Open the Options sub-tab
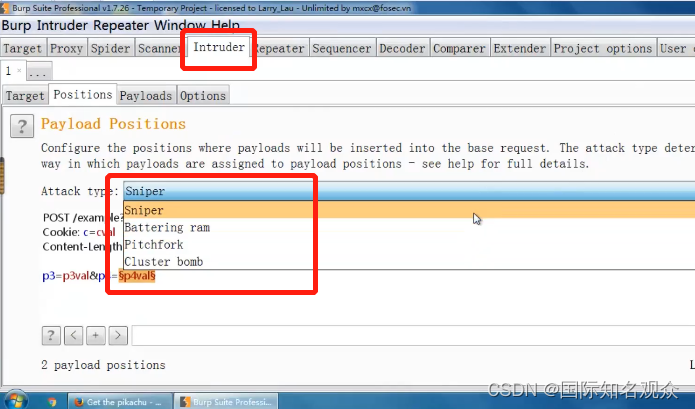 [x=203, y=96]
